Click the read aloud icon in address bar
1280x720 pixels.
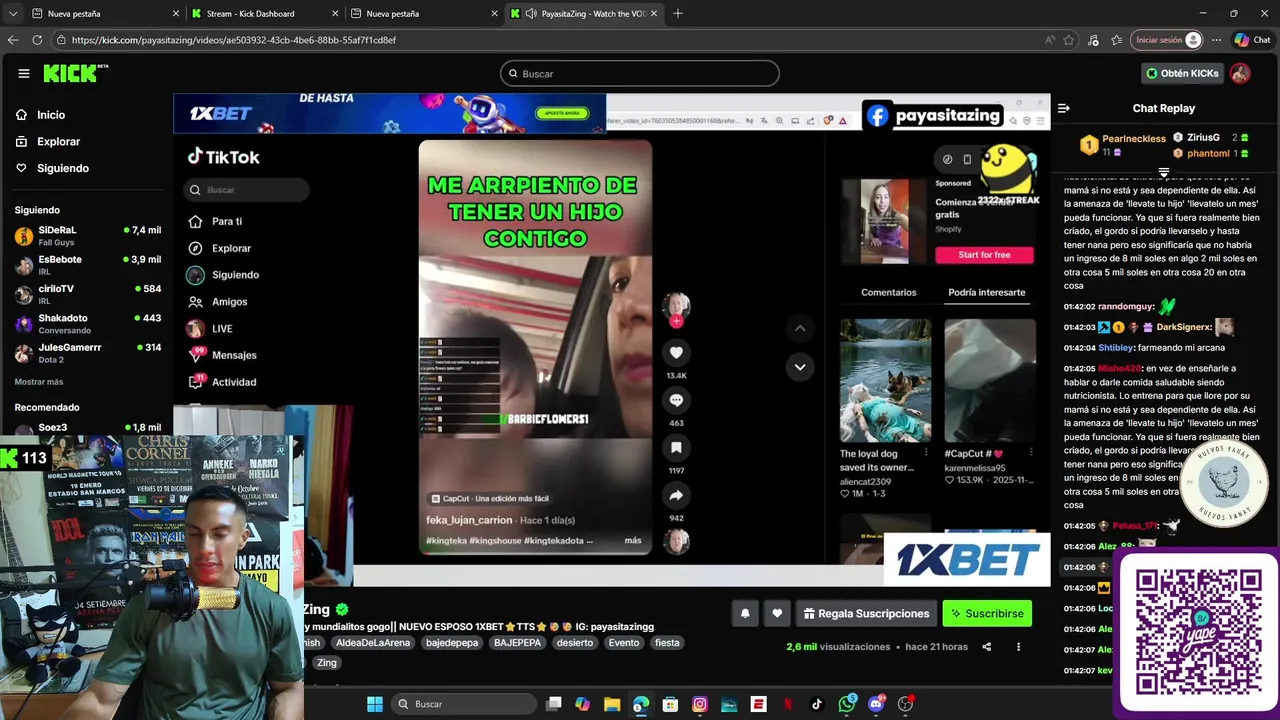1049,40
